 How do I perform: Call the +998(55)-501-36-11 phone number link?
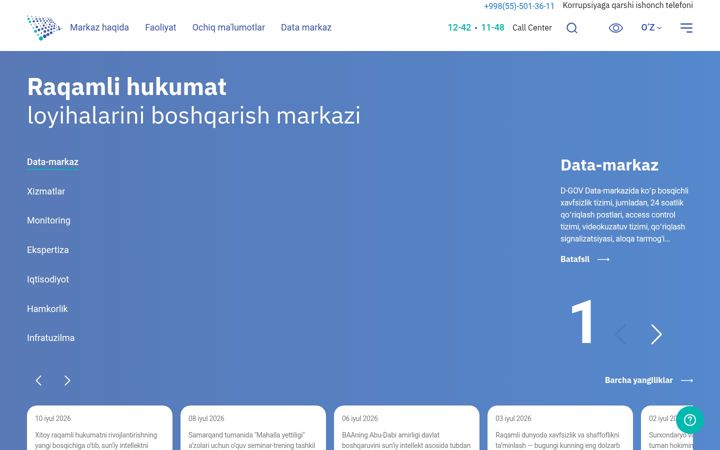pyautogui.click(x=519, y=6)
